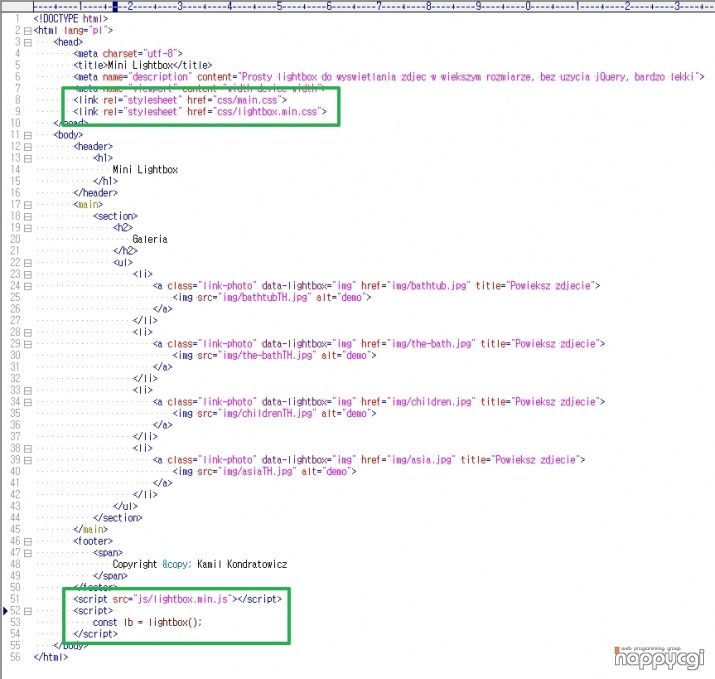Collapse the li fold marker on line 38
Image resolution: width=715 pixels, height=679 pixels.
click(x=27, y=449)
